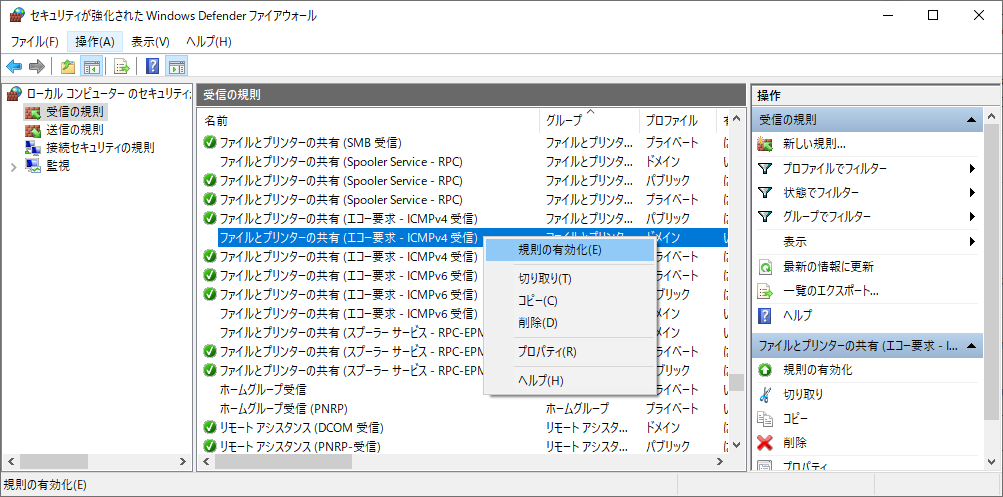This screenshot has height=497, width=1003.
Task: Select 接続セキュリティの規則 in the tree
Action: (x=100, y=148)
